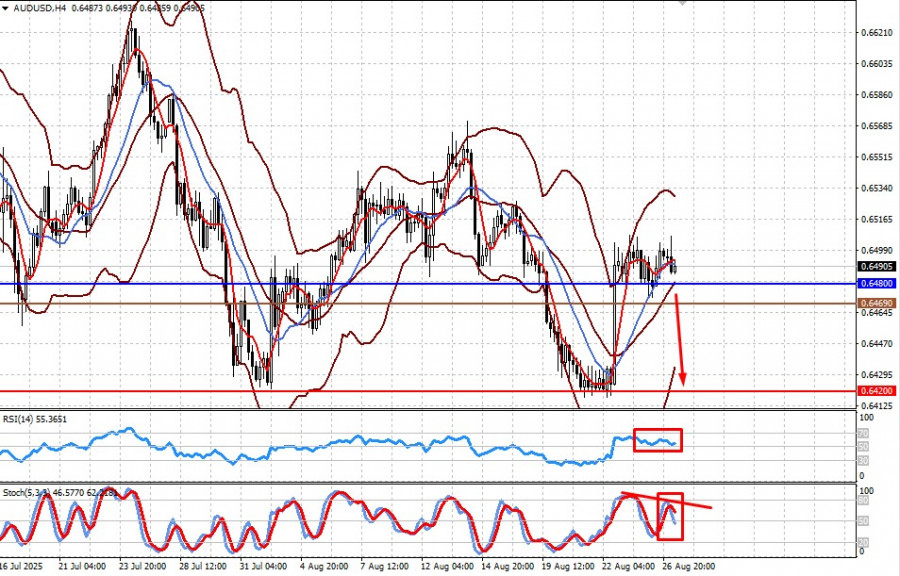Click the 0.64125 price scale label
The image size is (900, 576).
tap(877, 406)
